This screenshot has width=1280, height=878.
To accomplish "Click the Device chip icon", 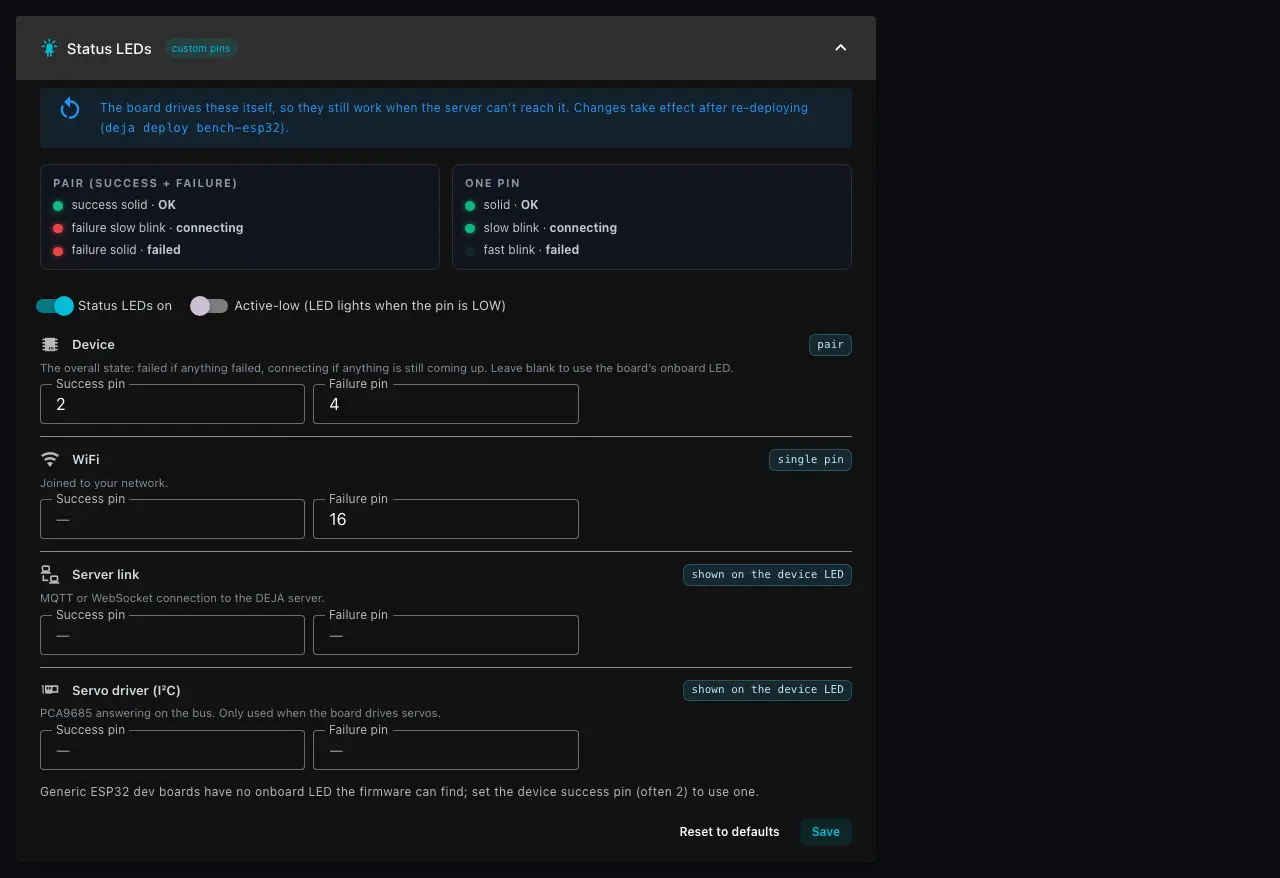I will point(50,345).
